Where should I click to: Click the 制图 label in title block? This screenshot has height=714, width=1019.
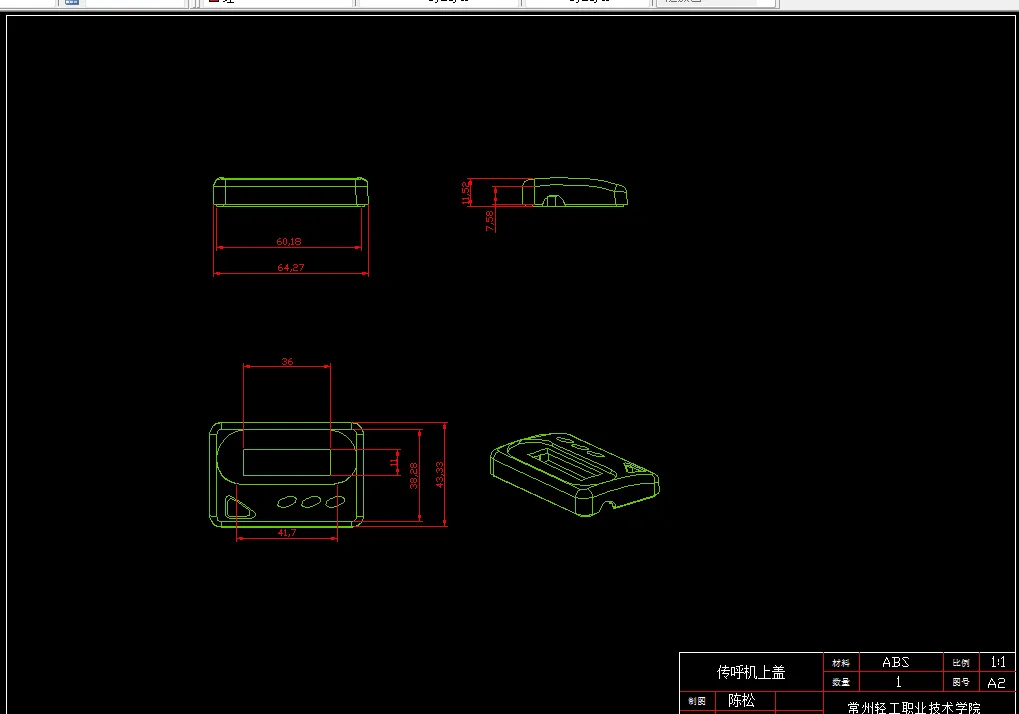pyautogui.click(x=697, y=701)
